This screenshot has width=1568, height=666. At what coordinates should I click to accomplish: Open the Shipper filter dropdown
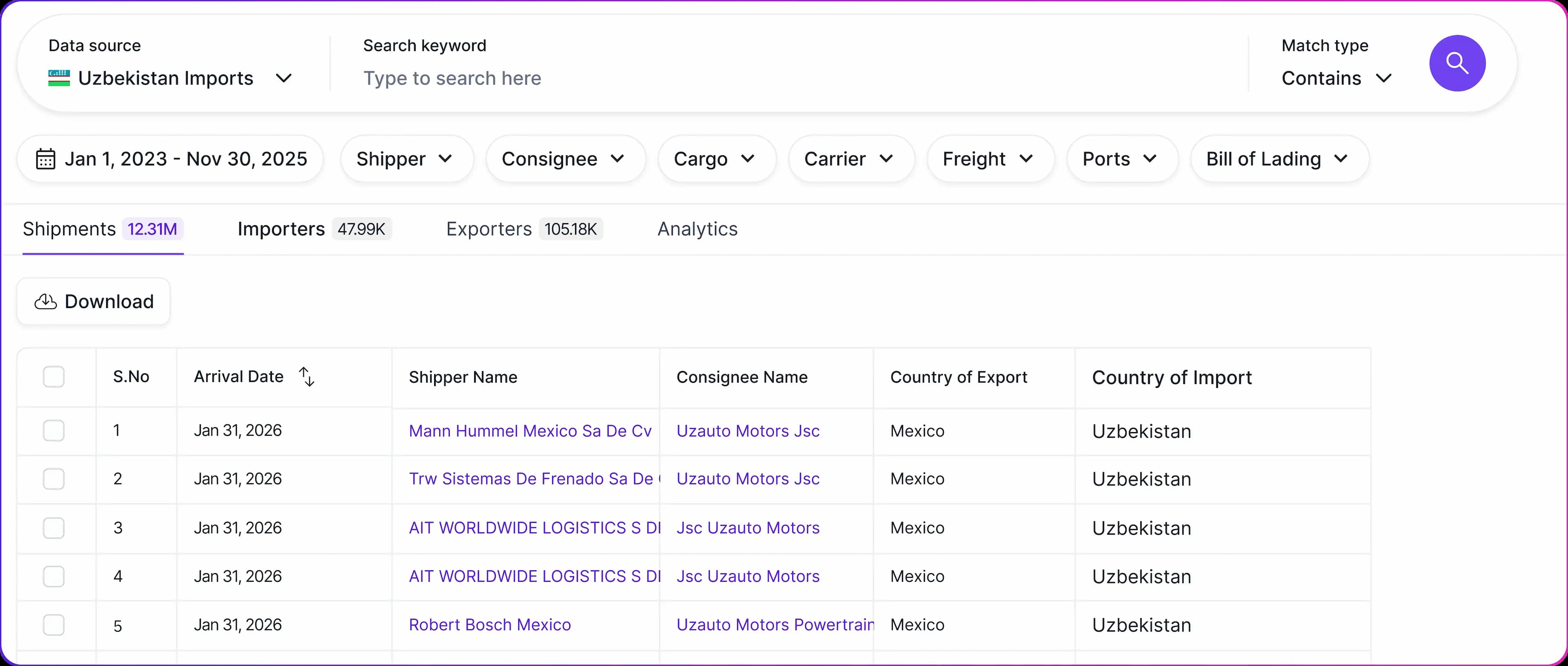(406, 159)
